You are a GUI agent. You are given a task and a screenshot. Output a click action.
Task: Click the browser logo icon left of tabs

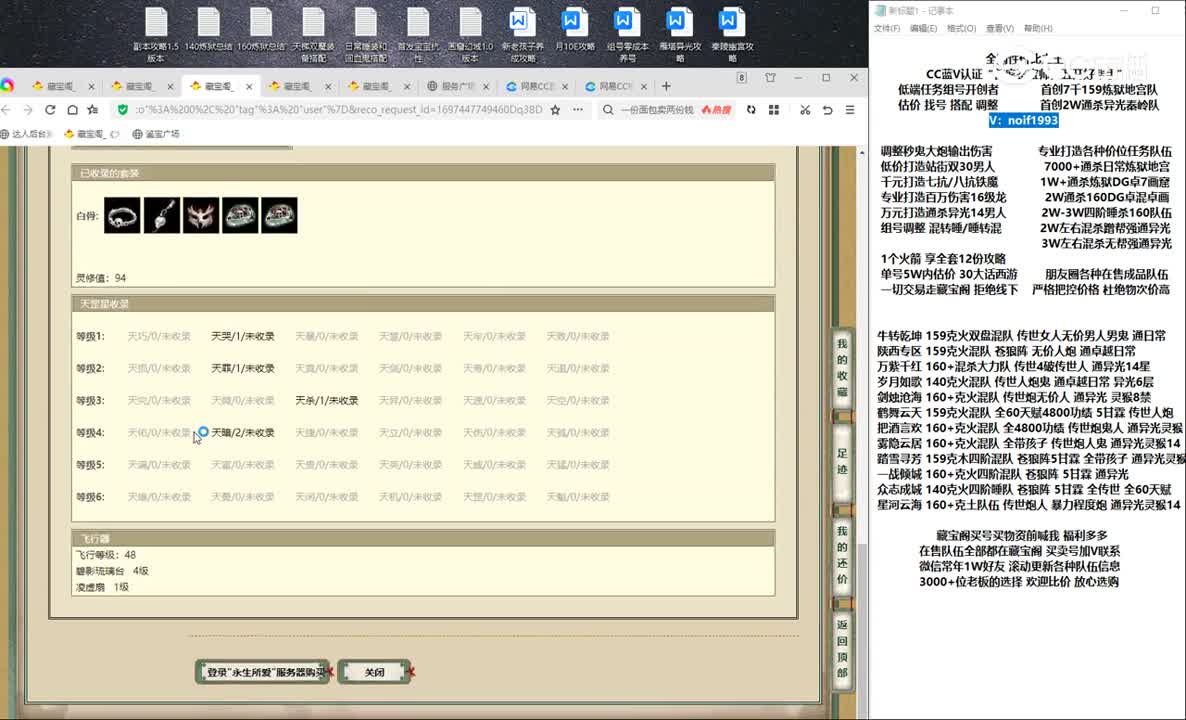(x=7, y=85)
